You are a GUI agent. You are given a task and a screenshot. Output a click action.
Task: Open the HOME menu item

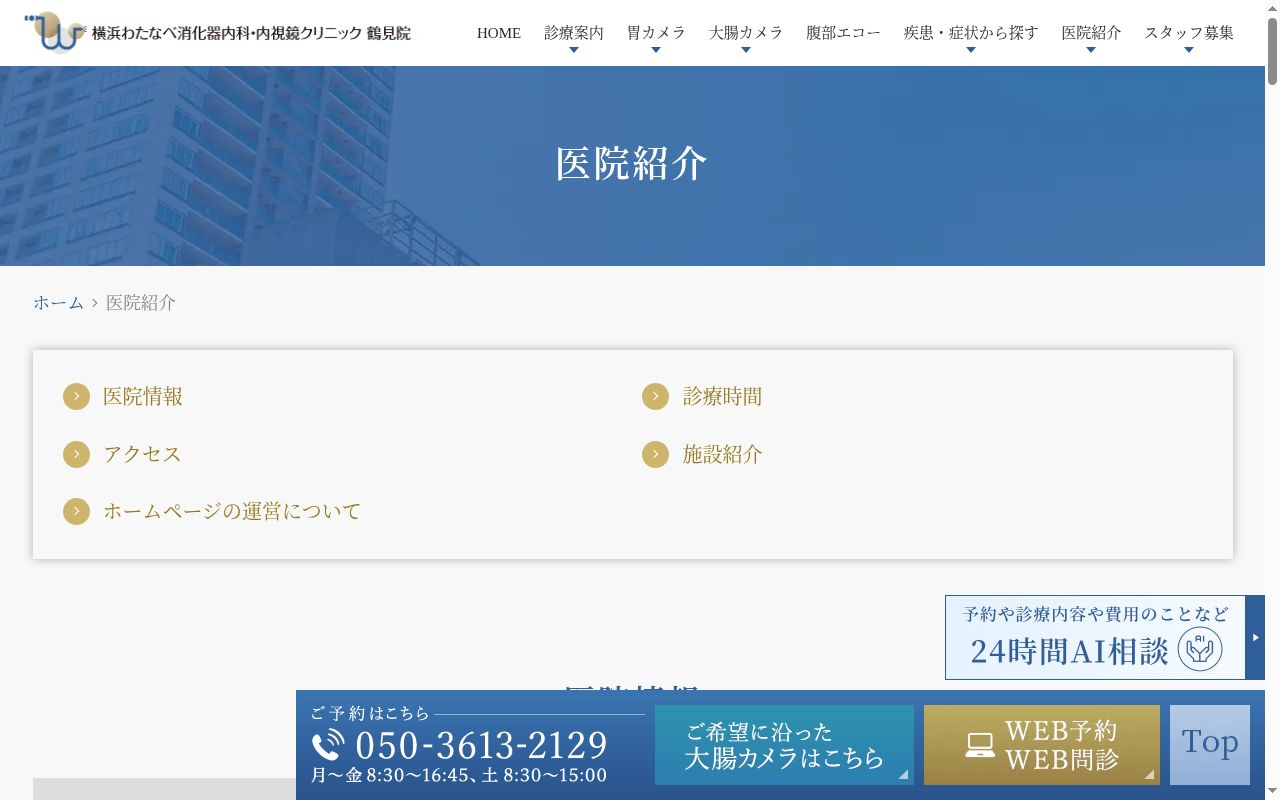coord(499,33)
